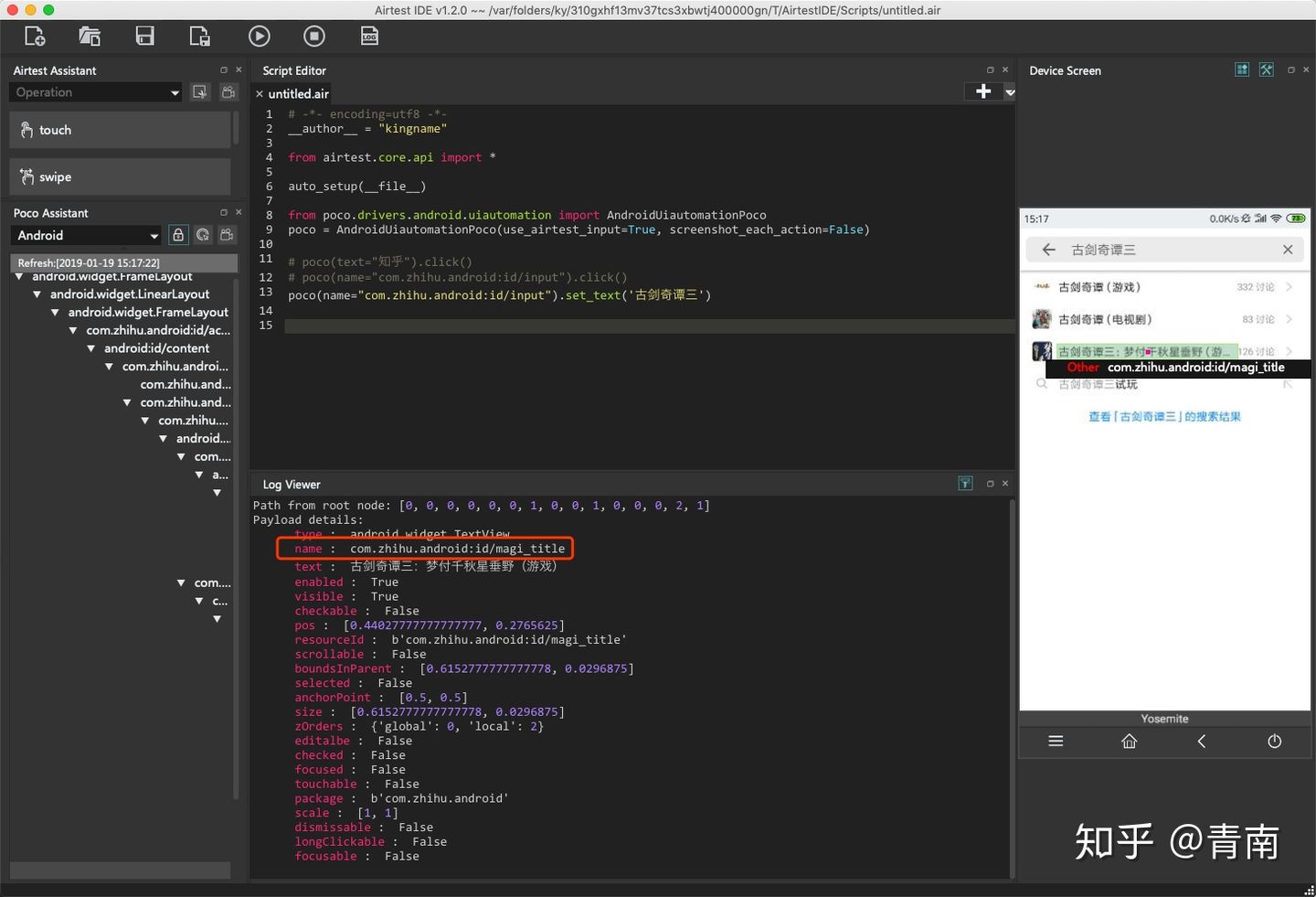1316x897 pixels.
Task: Tap device back chevron button
Action: pyautogui.click(x=1202, y=742)
